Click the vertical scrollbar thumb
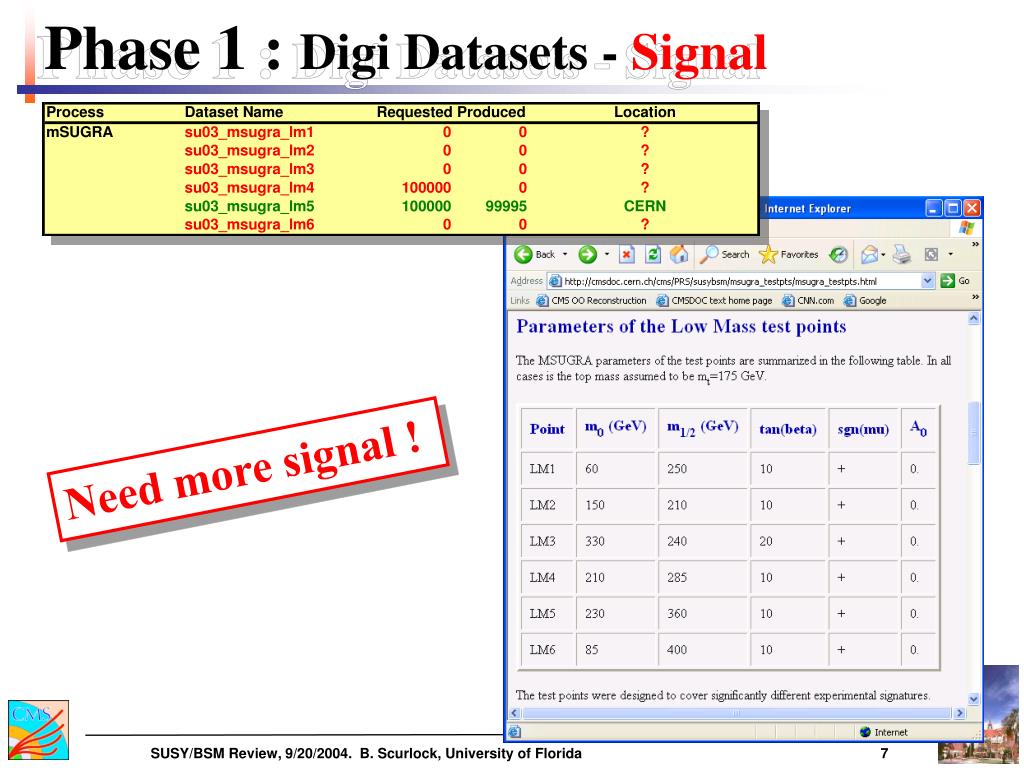Image resolution: width=1024 pixels, height=768 pixels. pyautogui.click(x=974, y=433)
